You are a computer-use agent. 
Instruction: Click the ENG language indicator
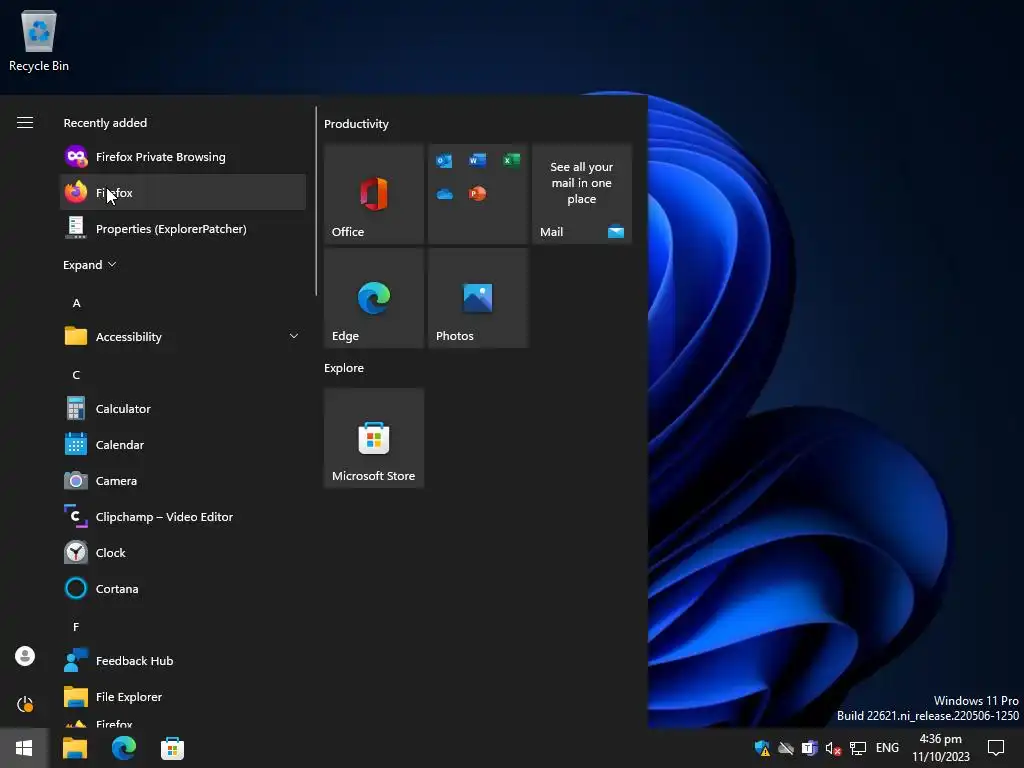pyautogui.click(x=887, y=748)
